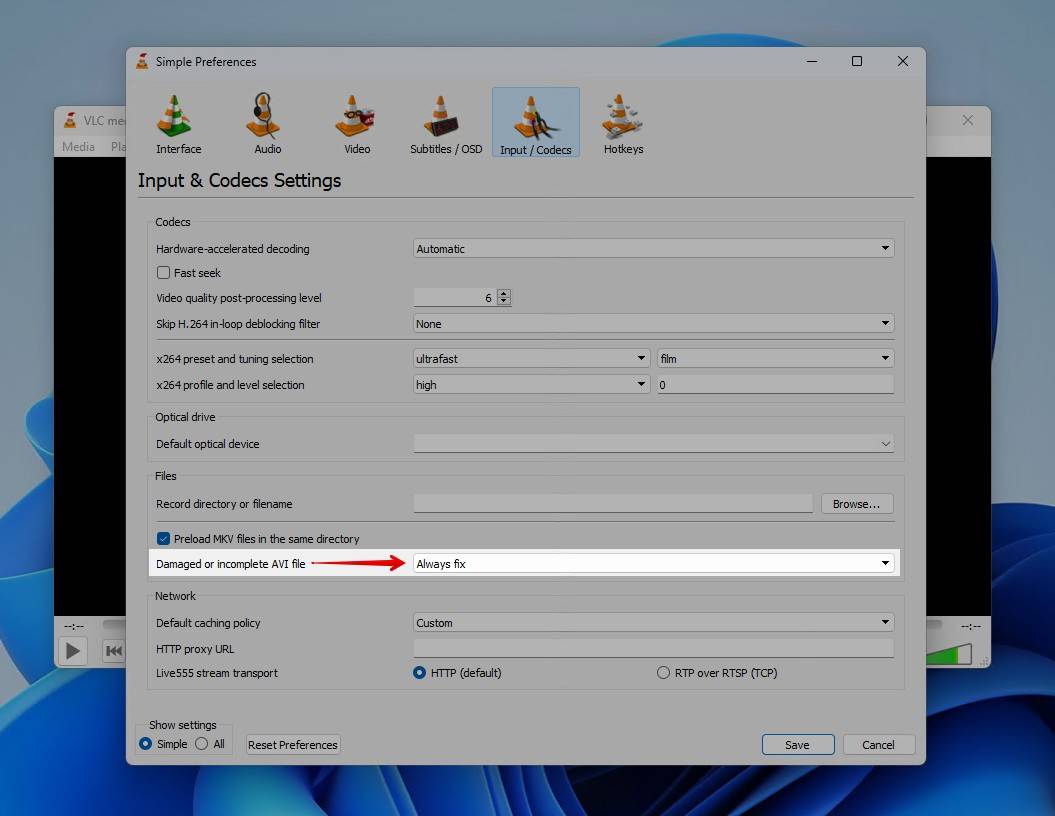The width and height of the screenshot is (1055, 816).
Task: Close the Simple Preferences window
Action: [x=903, y=61]
